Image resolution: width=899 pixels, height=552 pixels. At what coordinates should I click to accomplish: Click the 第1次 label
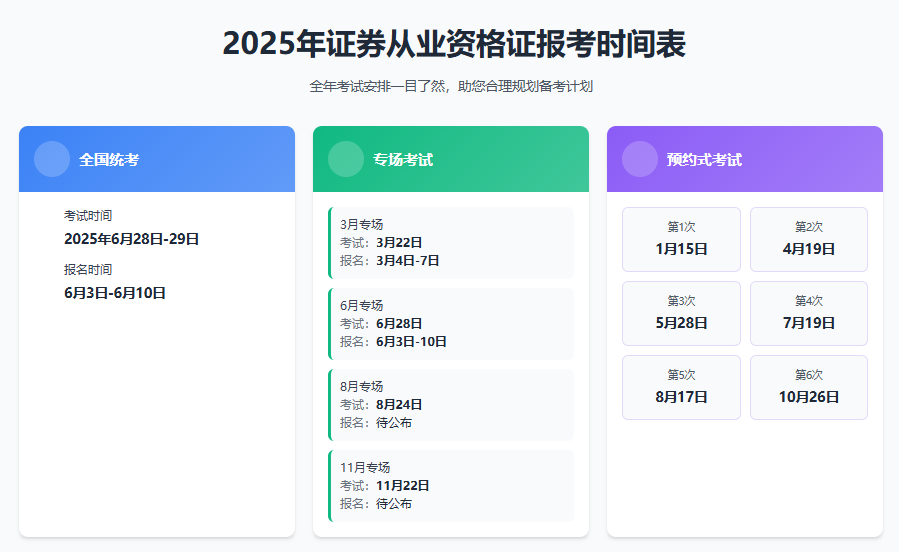pyautogui.click(x=681, y=227)
